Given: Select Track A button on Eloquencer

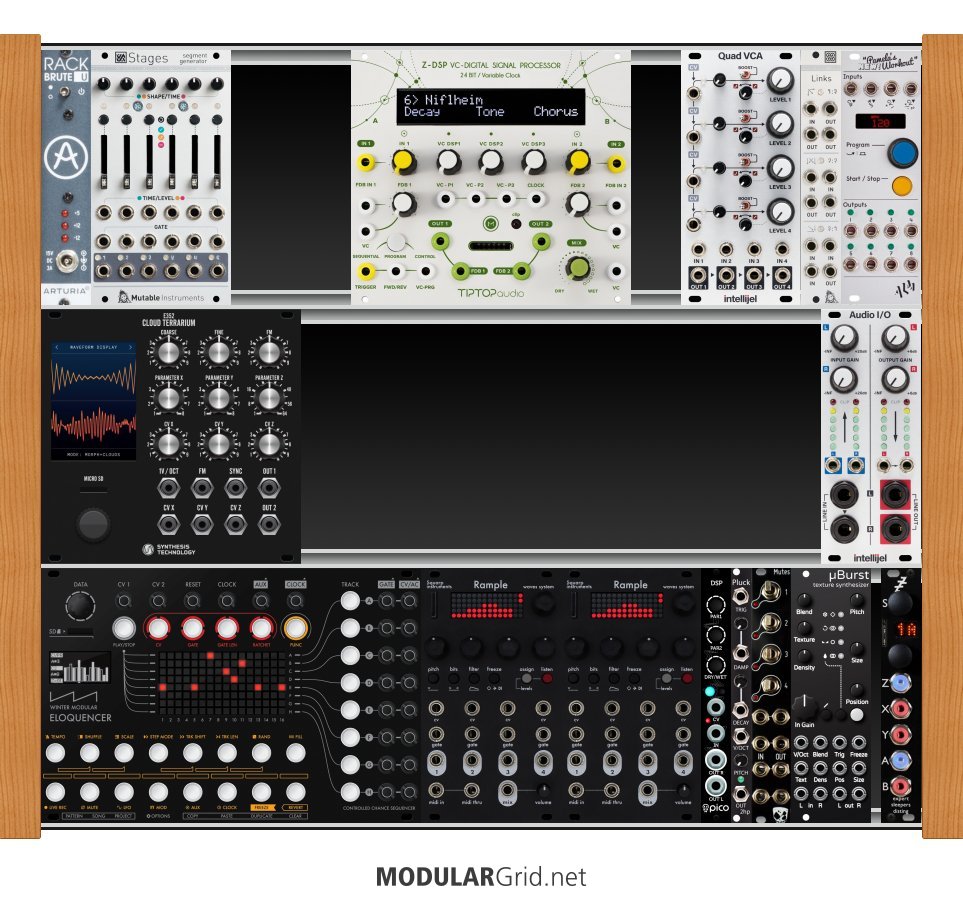Looking at the screenshot, I should coord(350,601).
